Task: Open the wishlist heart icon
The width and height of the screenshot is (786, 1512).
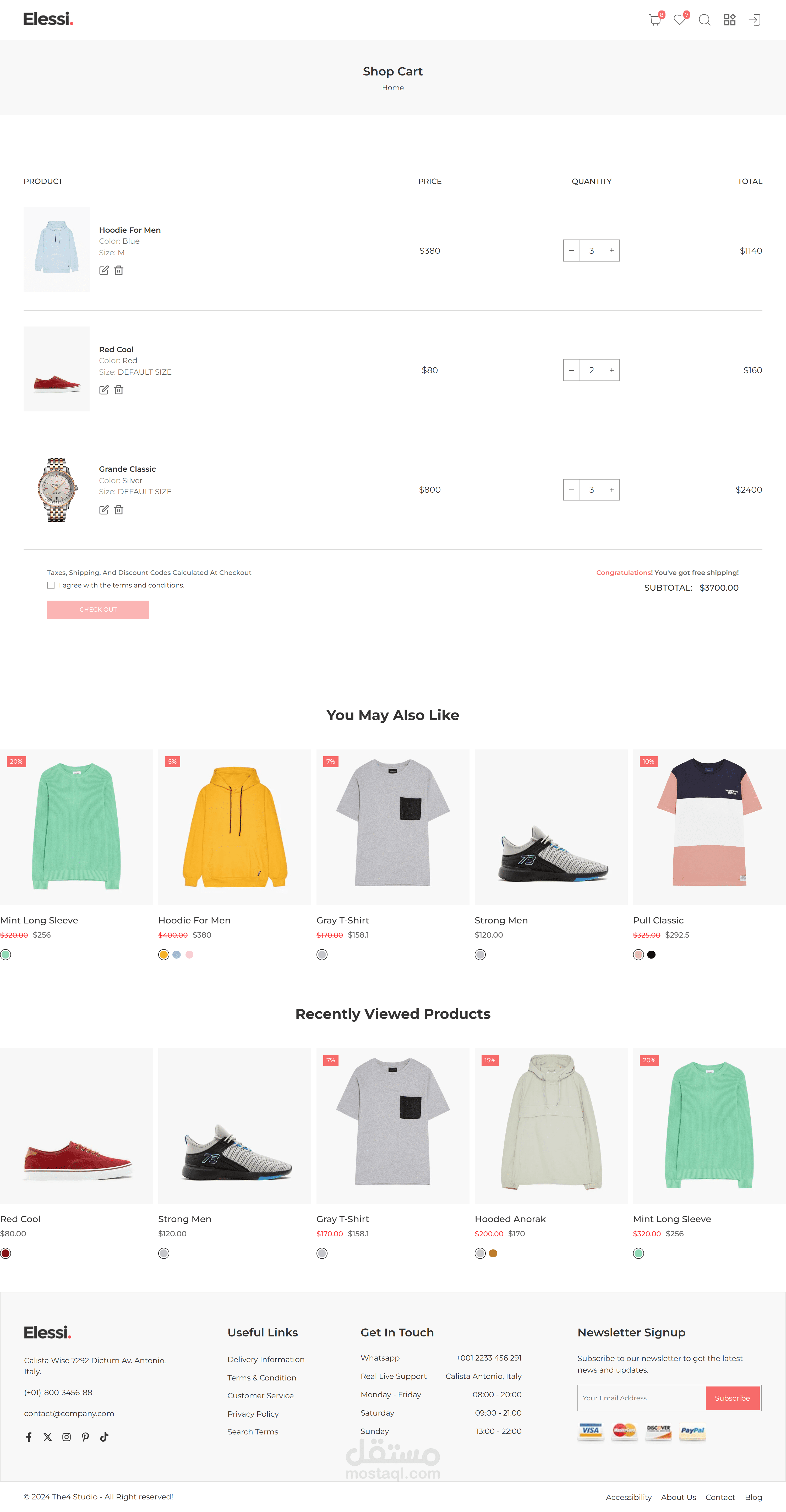Action: (680, 20)
